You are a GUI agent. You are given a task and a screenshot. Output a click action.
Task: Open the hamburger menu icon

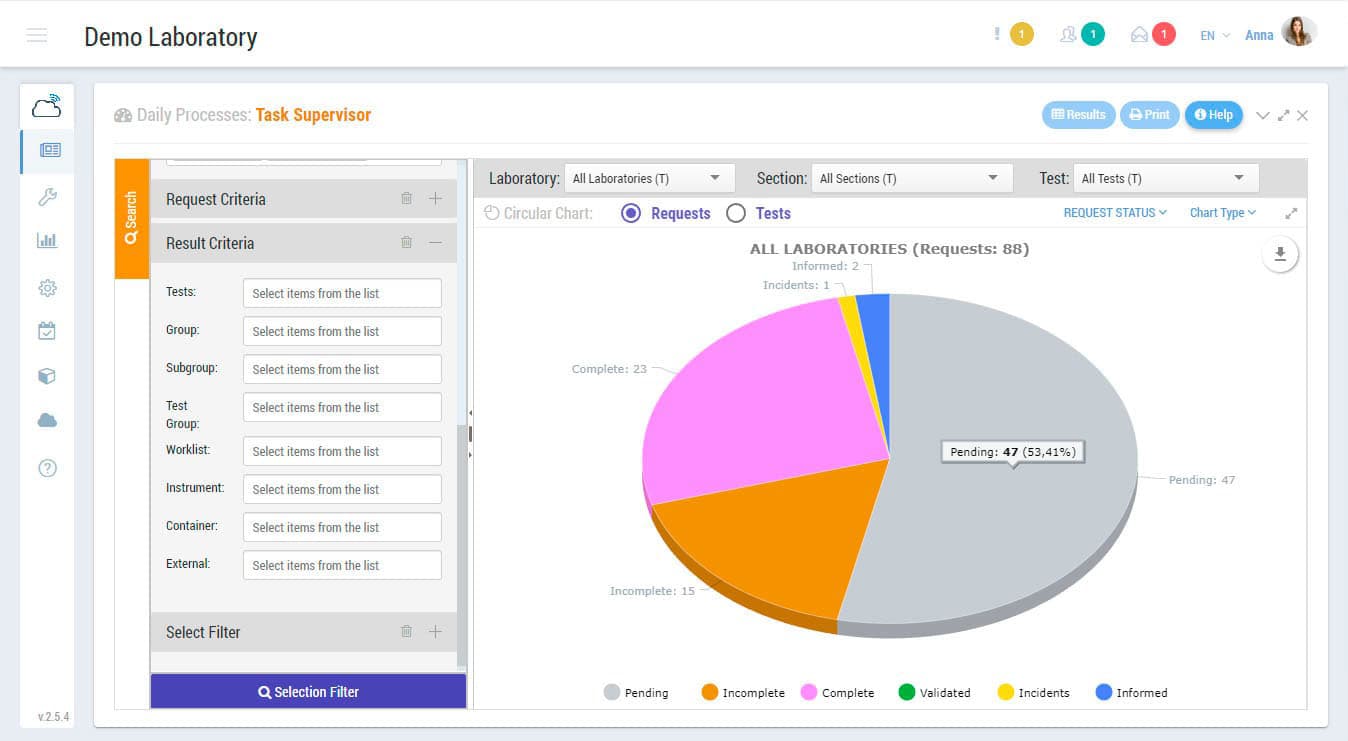coord(37,36)
